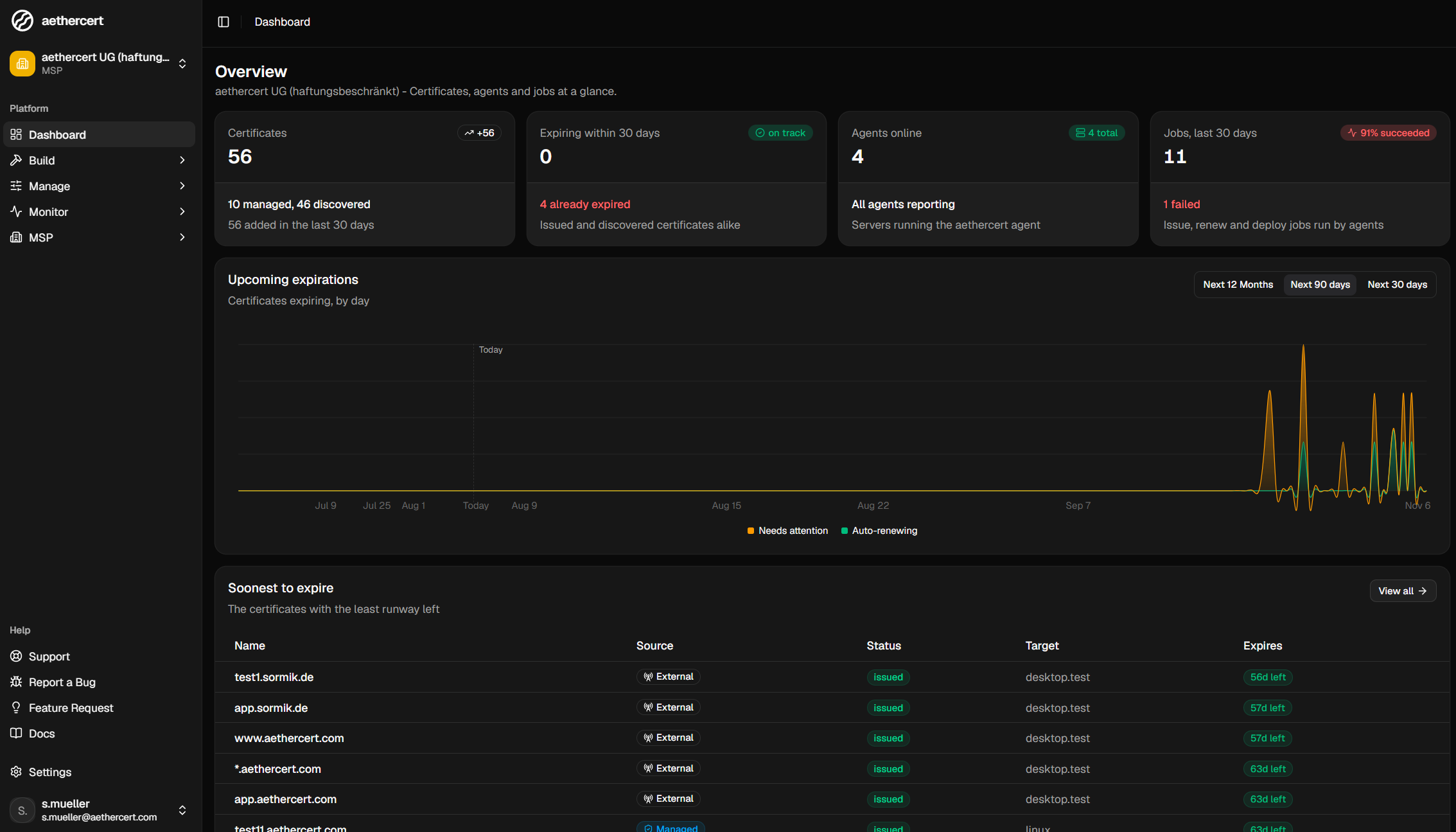
Task: Click the External badge for test1.sormik.de
Action: pyautogui.click(x=668, y=677)
